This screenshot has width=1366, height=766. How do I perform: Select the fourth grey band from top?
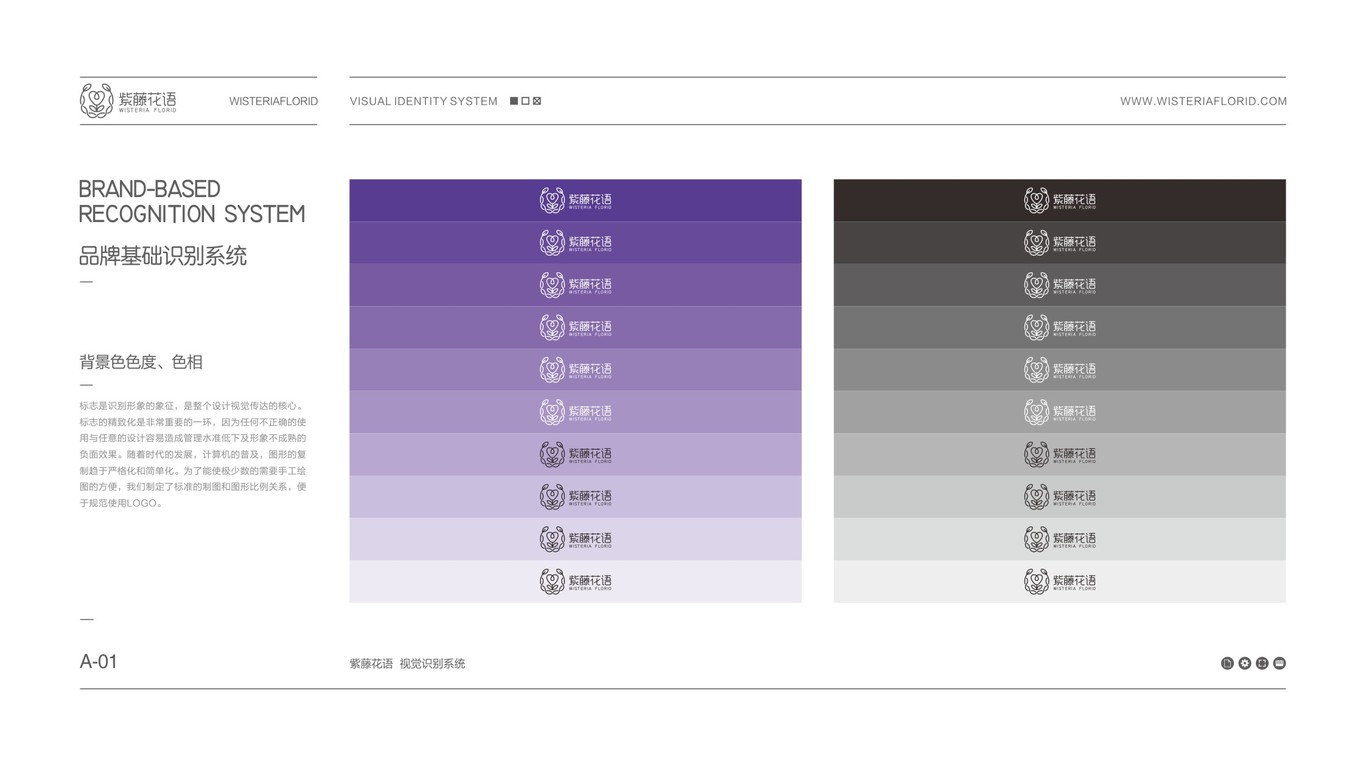(x=1060, y=327)
